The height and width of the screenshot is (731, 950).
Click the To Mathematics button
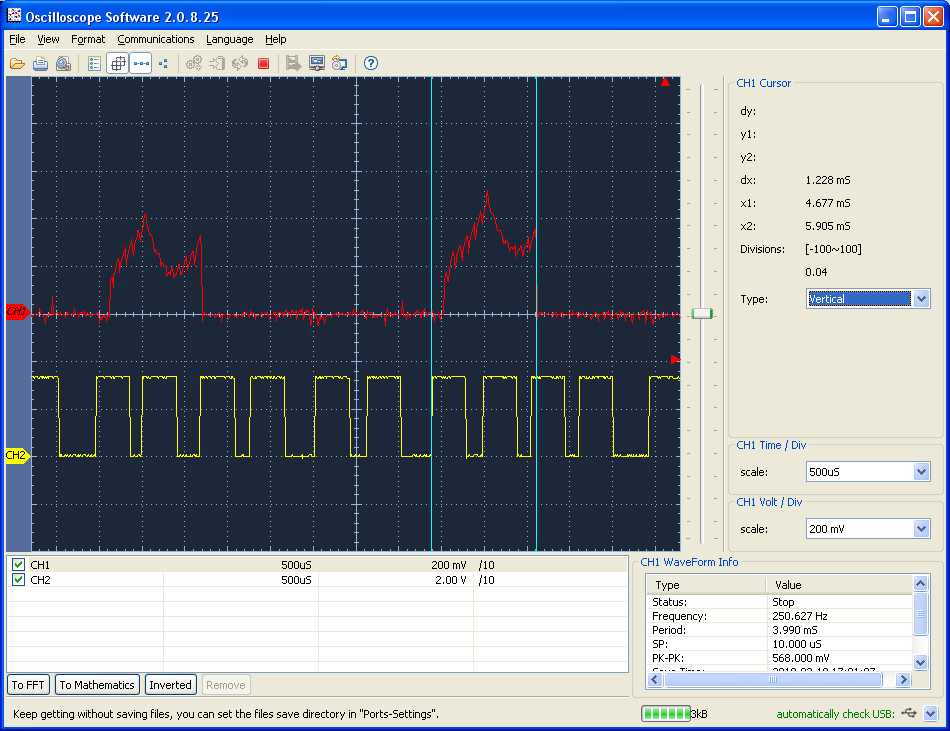pos(97,685)
